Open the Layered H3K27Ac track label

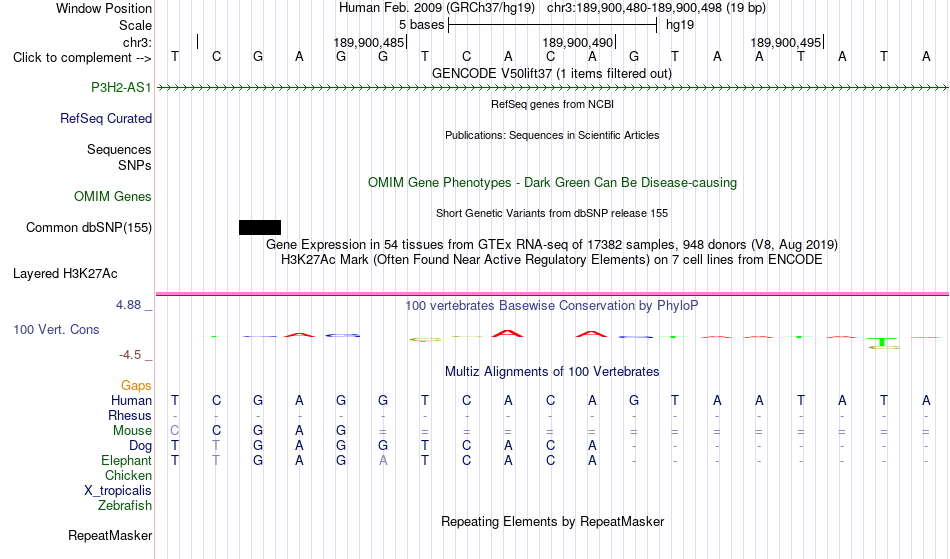pos(65,274)
